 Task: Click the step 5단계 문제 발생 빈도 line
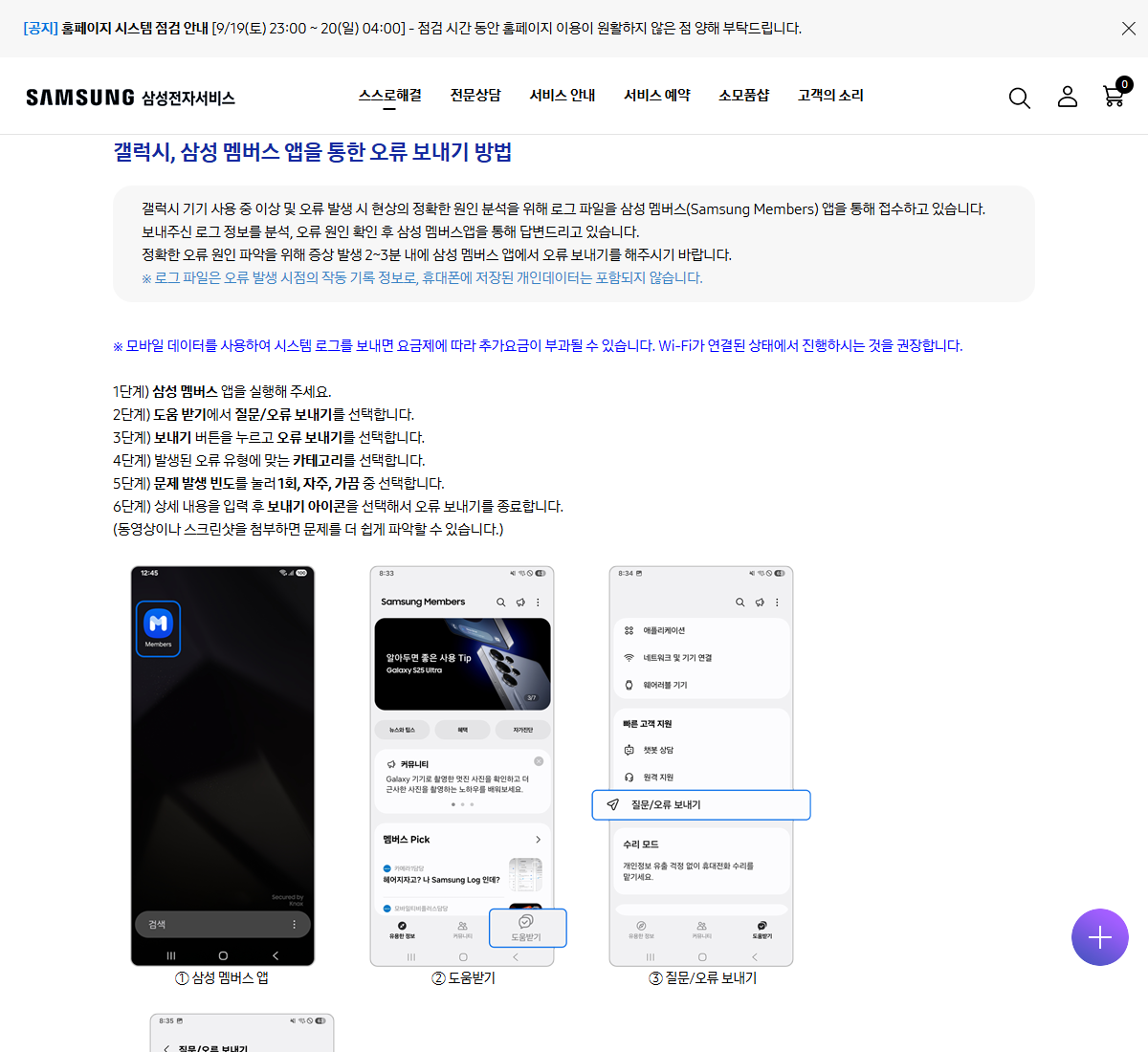278,484
